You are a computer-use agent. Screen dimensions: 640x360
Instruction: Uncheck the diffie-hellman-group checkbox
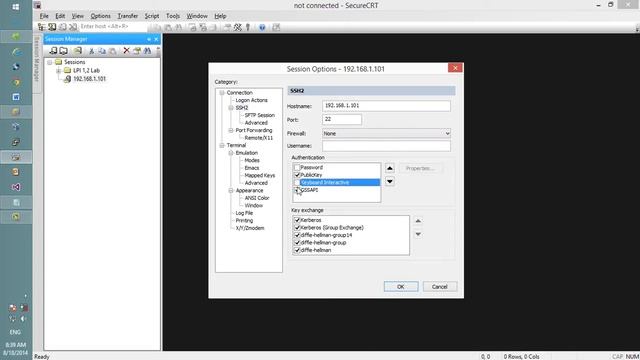tap(297, 242)
